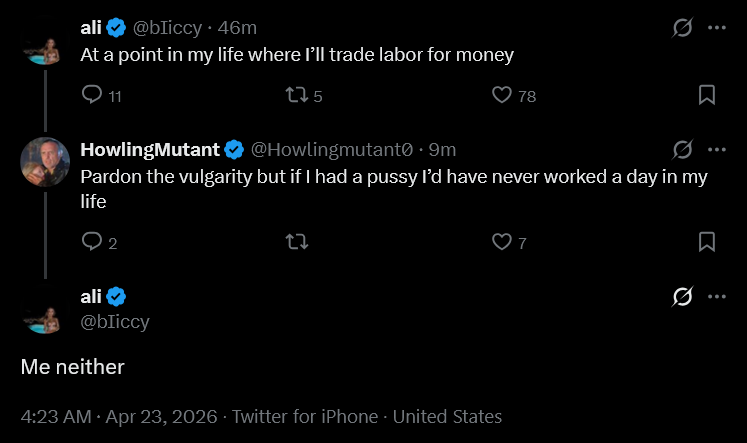
Task: Open more menu on HowlingMutant's tweet
Action: 716,150
